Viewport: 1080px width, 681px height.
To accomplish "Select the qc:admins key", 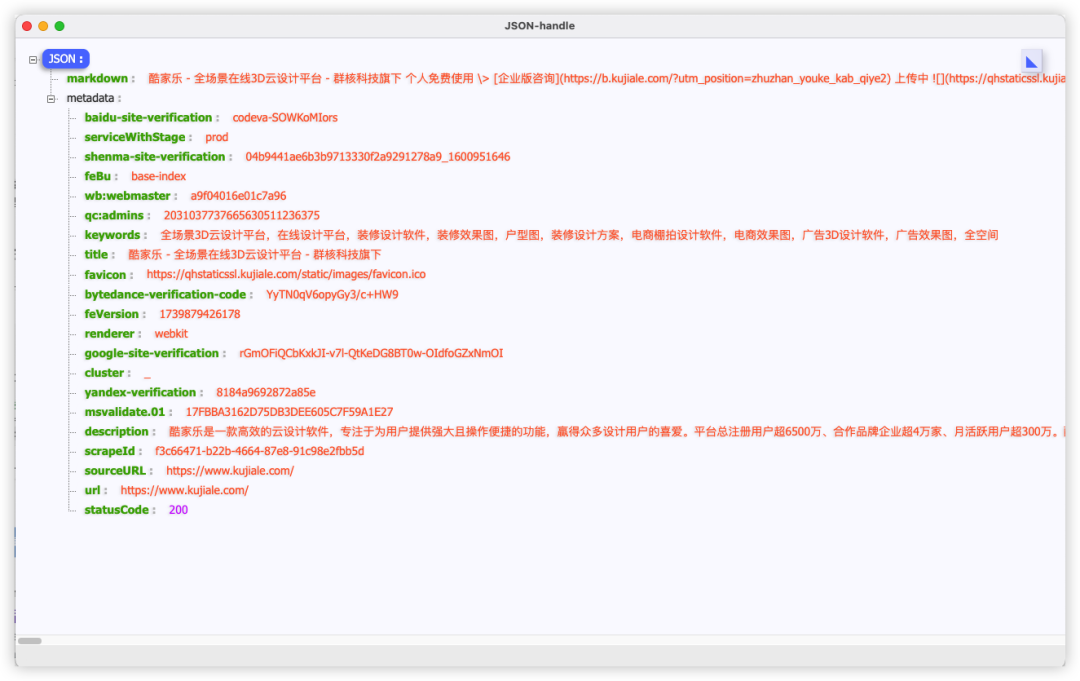I will click(114, 216).
